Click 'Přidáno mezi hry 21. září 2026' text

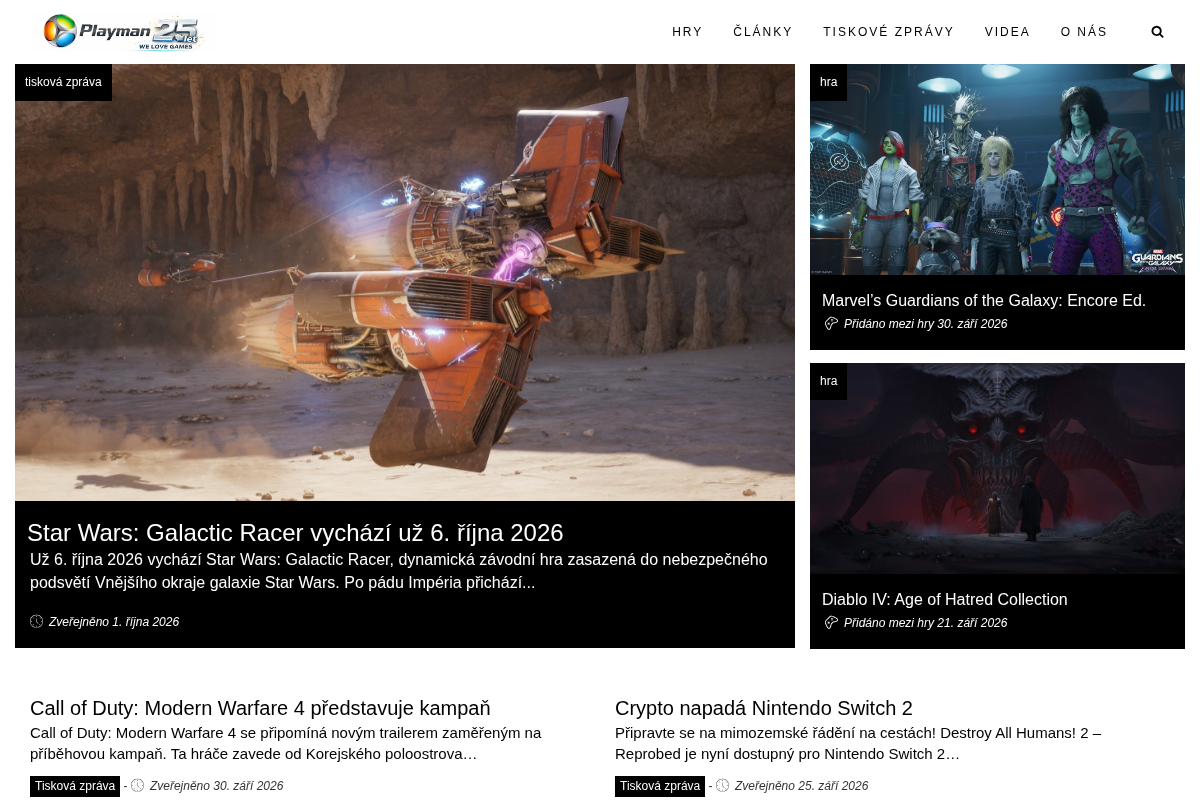pyautogui.click(x=925, y=623)
